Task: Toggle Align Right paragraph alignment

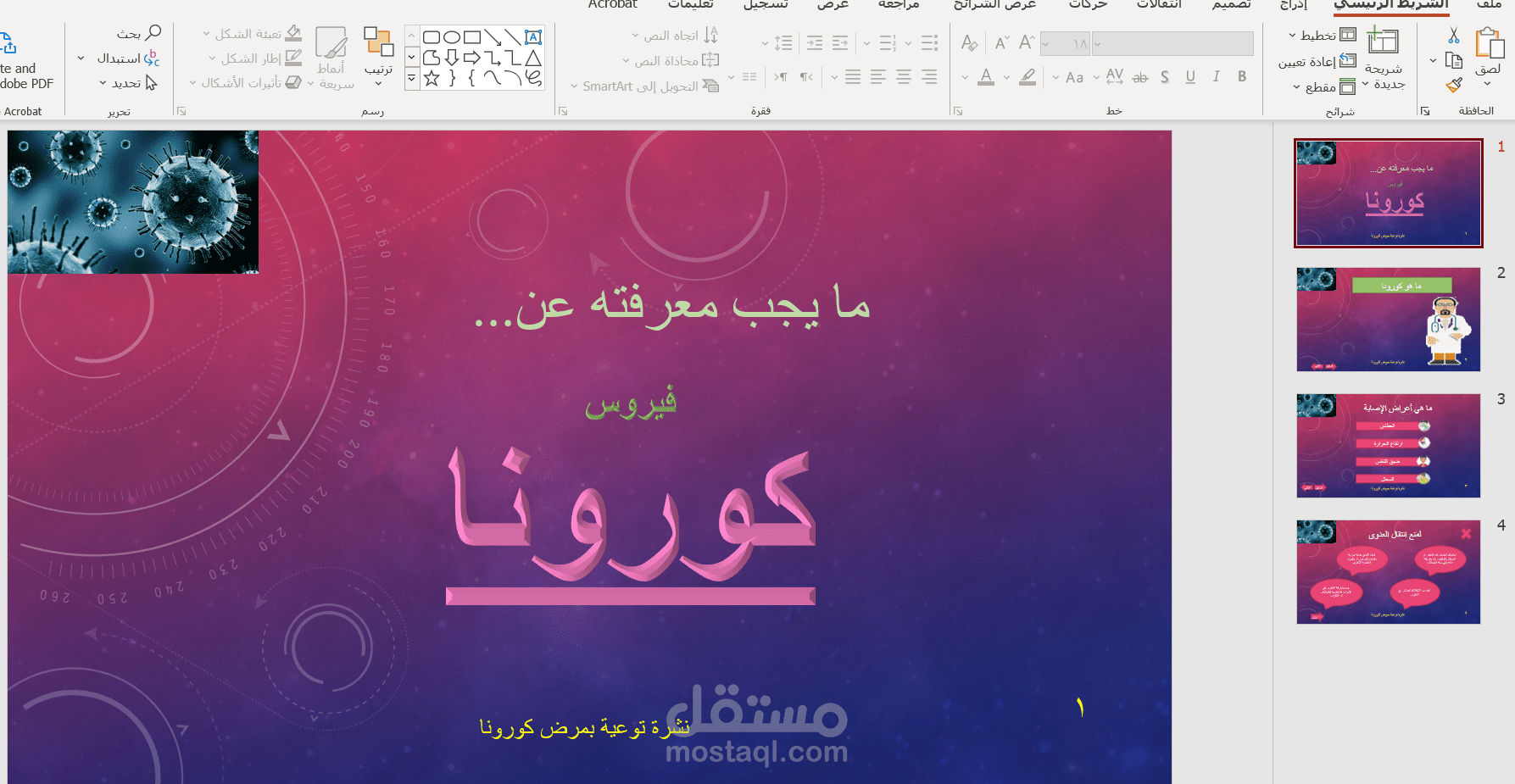Action: [930, 77]
